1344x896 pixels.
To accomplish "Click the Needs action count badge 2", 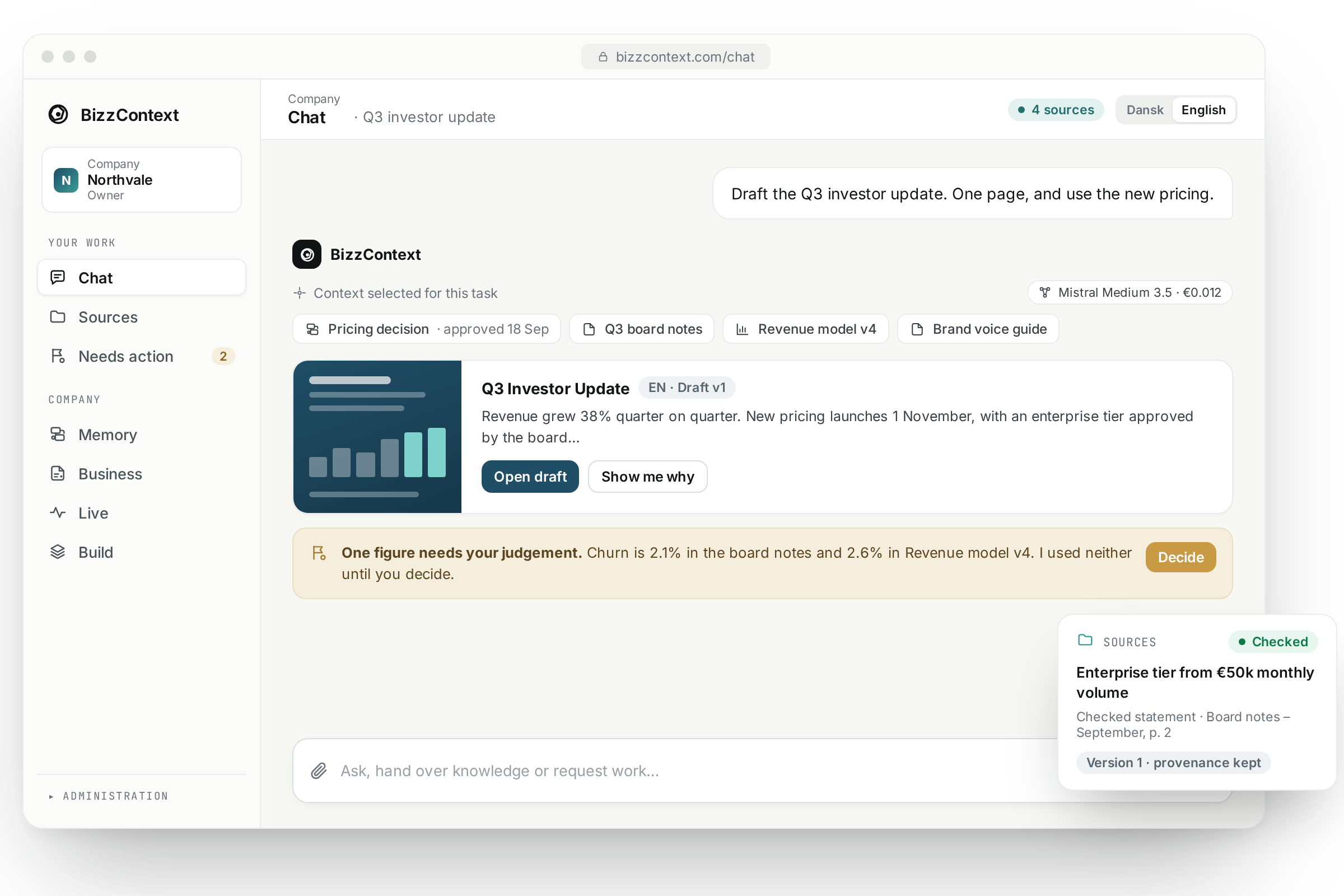I will [223, 356].
